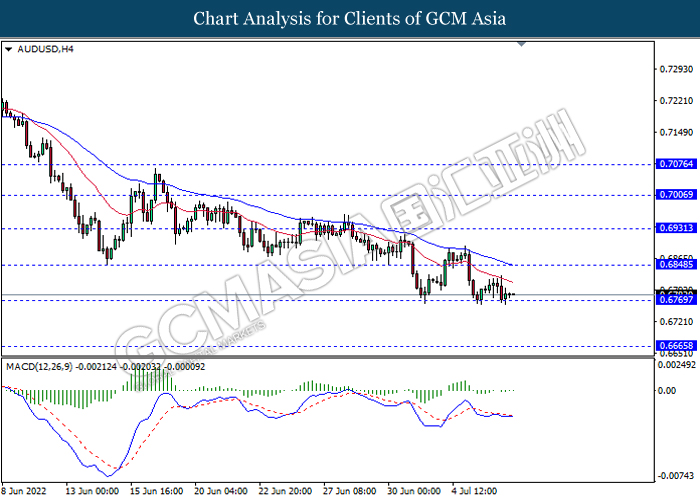Click the chart shift triangle marker at top
Image resolution: width=700 pixels, height=500 pixels.
tap(521, 44)
